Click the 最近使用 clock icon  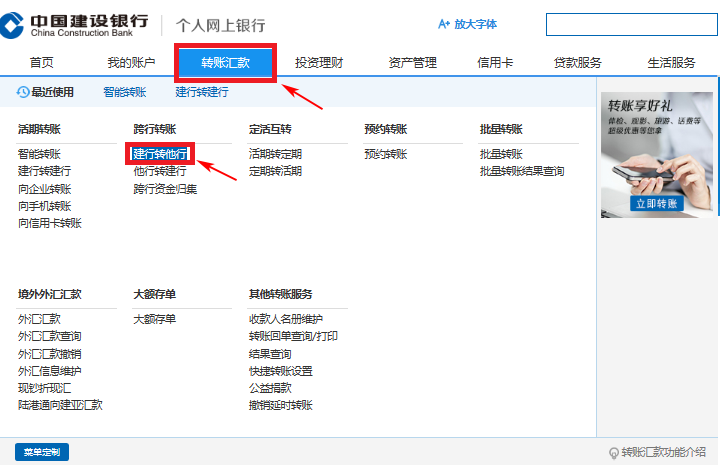pos(22,92)
